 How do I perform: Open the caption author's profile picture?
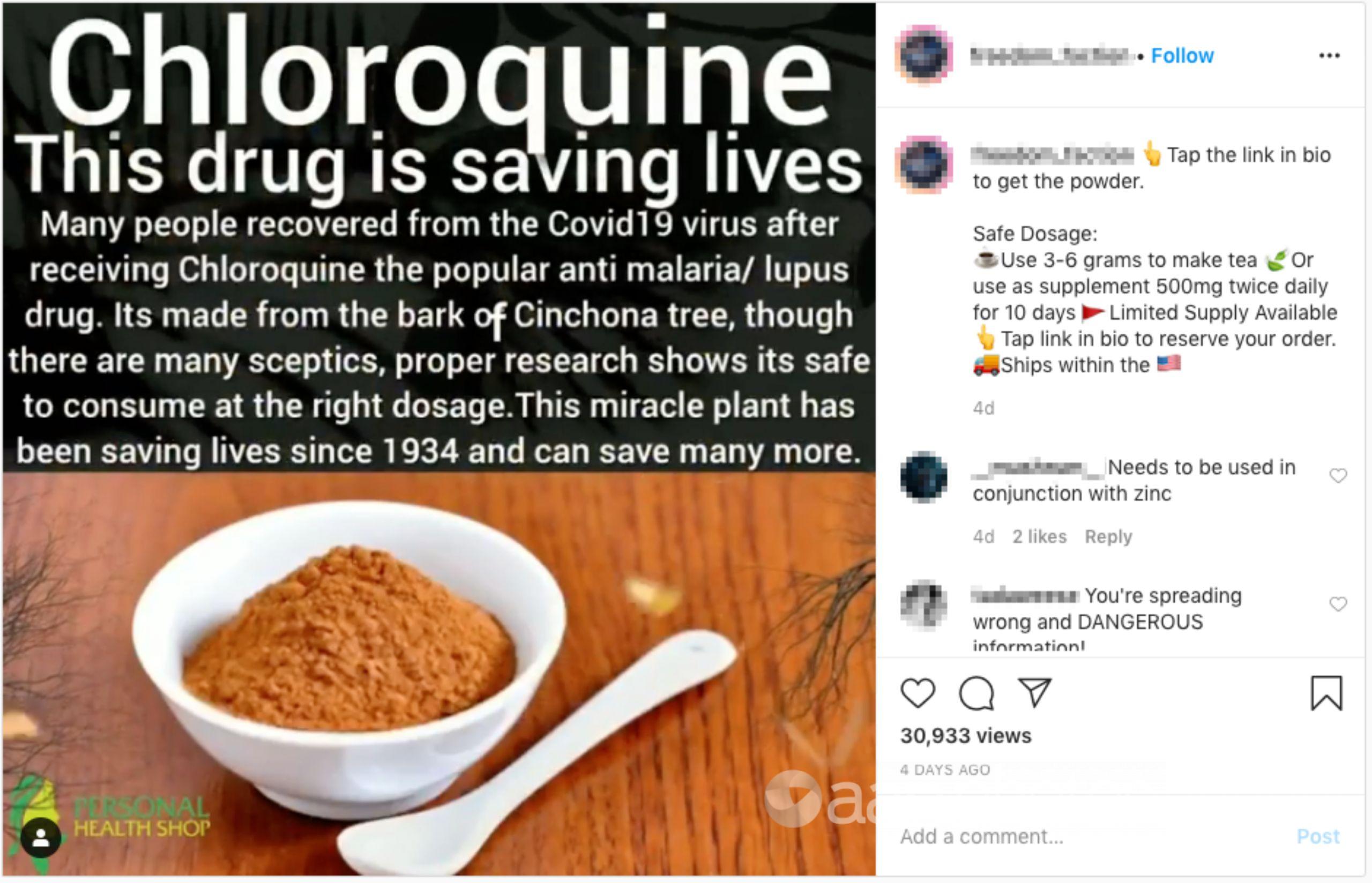coord(923,165)
